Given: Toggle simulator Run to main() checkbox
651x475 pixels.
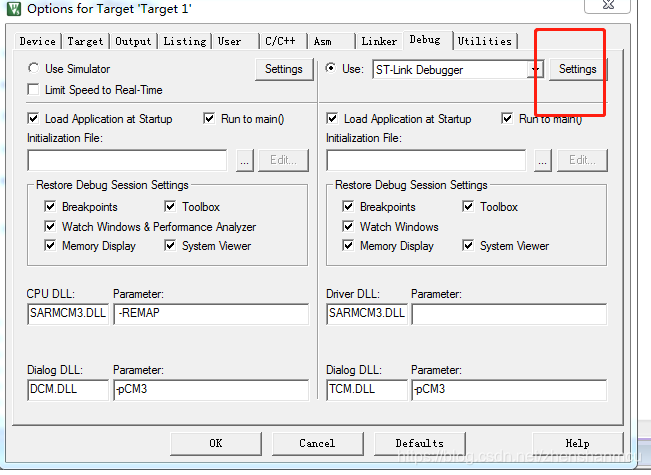Looking at the screenshot, I should pos(209,119).
